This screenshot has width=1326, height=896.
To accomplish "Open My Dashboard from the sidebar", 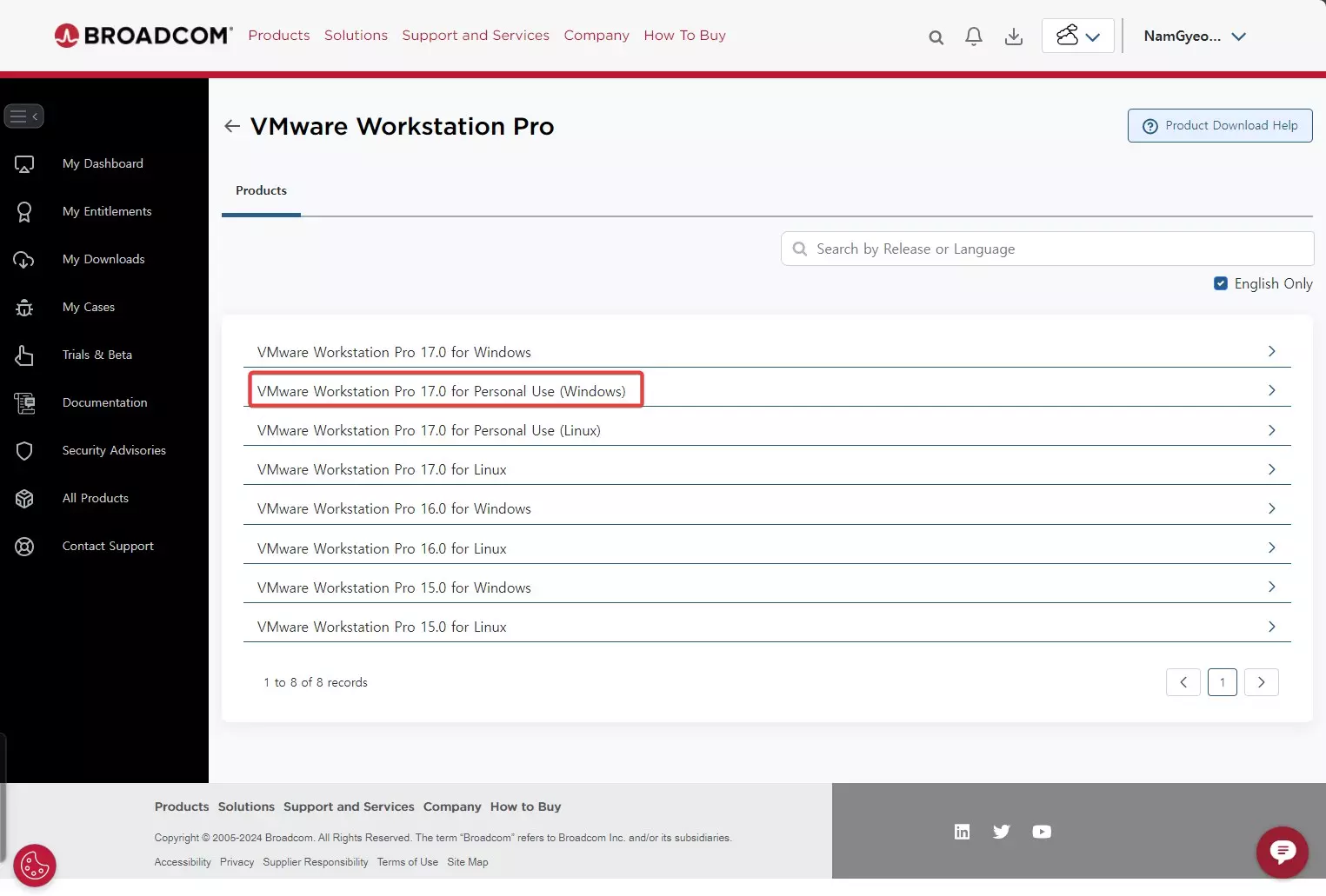I will pos(103,163).
